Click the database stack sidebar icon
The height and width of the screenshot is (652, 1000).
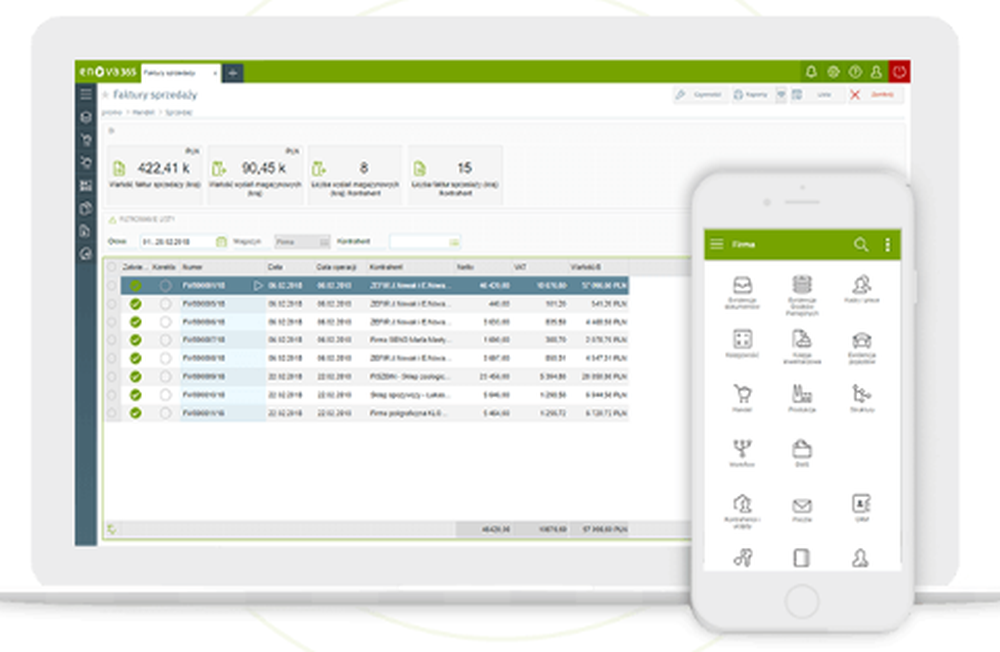(85, 117)
